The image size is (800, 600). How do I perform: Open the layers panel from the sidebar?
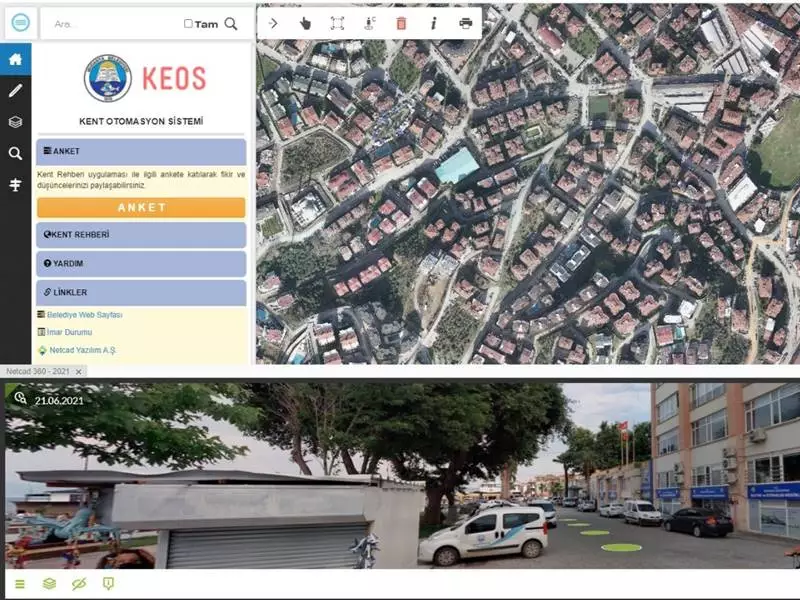coord(14,122)
